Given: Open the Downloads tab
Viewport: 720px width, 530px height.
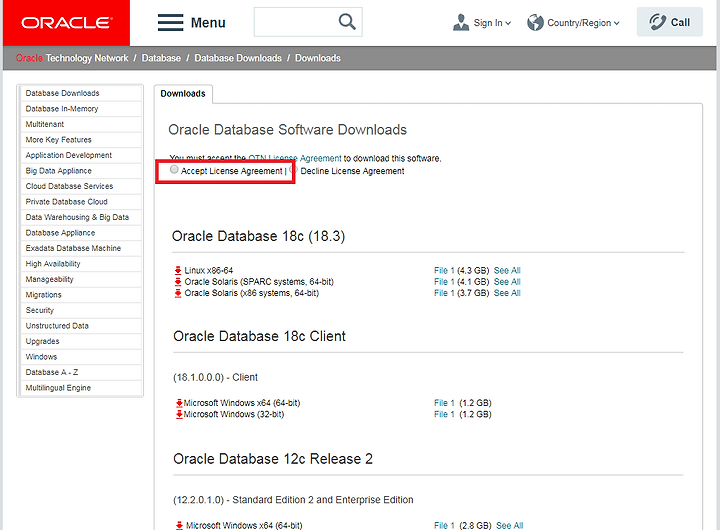Looking at the screenshot, I should click(183, 94).
